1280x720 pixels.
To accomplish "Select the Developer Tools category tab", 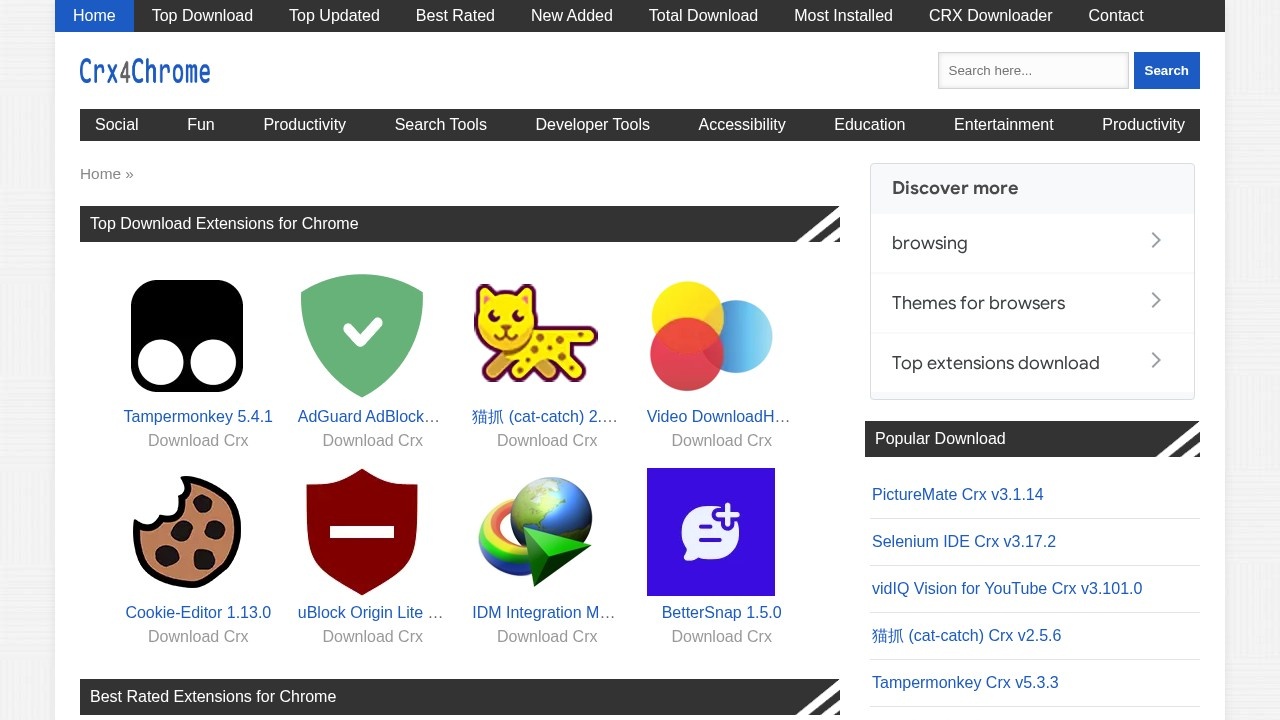I will coord(592,125).
